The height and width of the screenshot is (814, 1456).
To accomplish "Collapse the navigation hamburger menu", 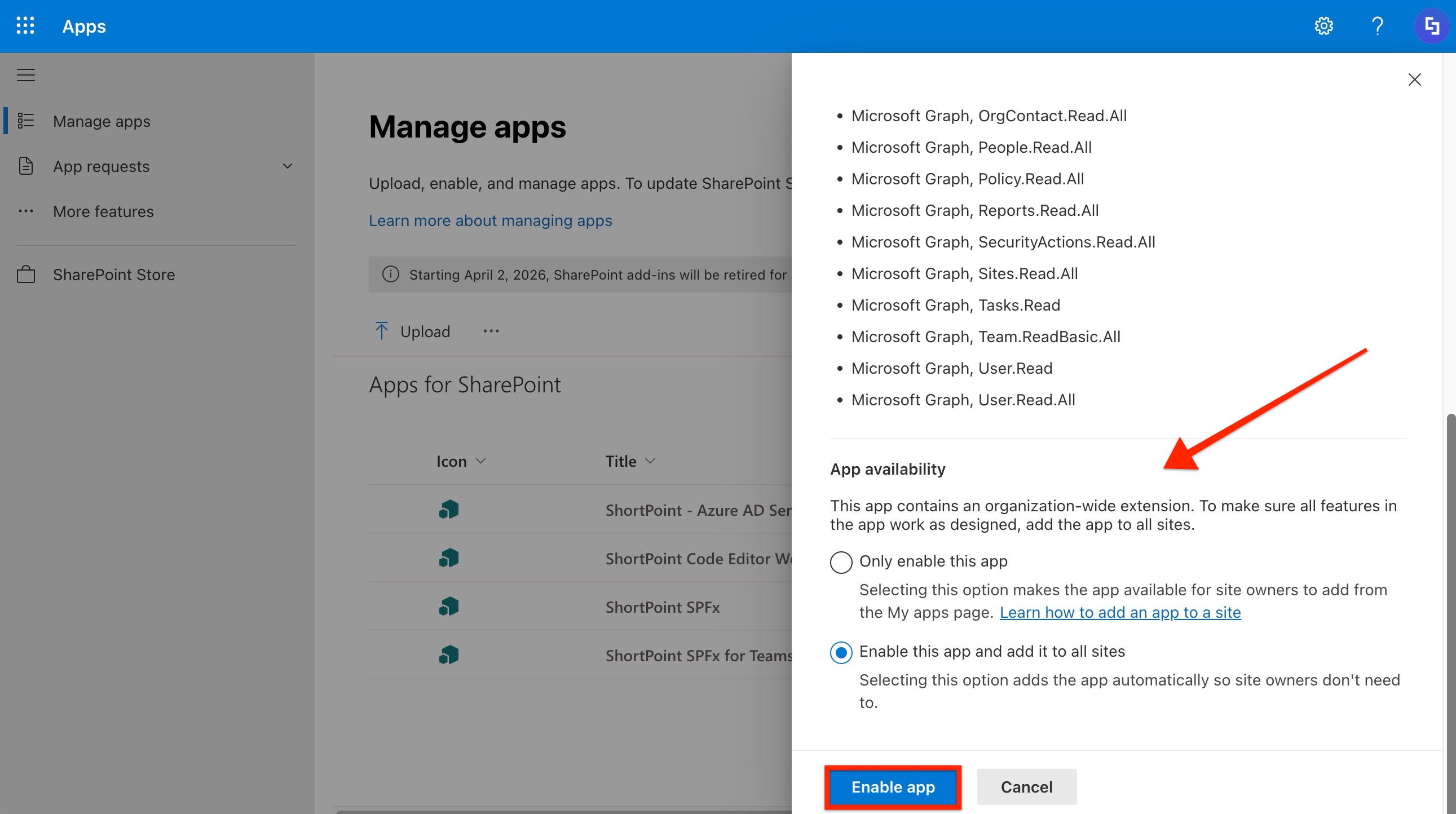I will 26,74.
